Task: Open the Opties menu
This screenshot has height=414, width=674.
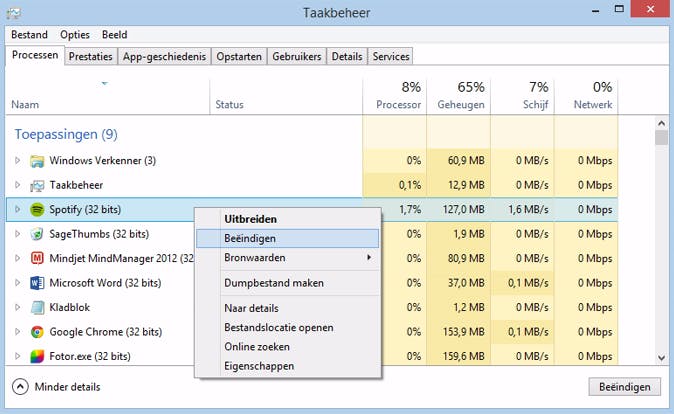Action: click(75, 35)
